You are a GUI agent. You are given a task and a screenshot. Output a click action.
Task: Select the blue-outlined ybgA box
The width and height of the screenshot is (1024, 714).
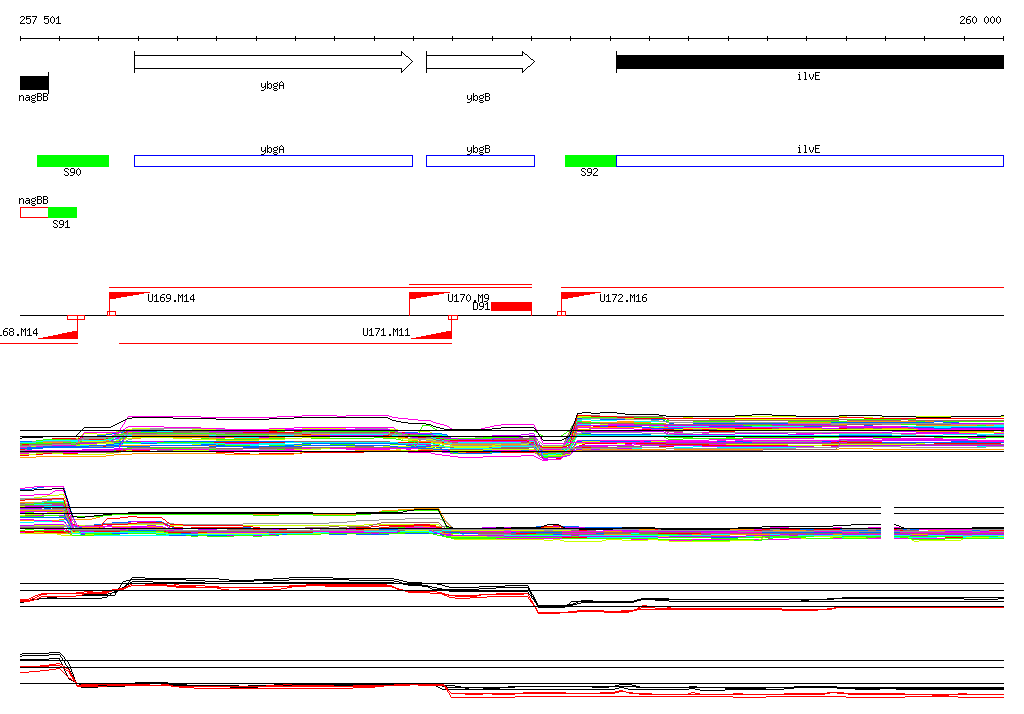[274, 161]
